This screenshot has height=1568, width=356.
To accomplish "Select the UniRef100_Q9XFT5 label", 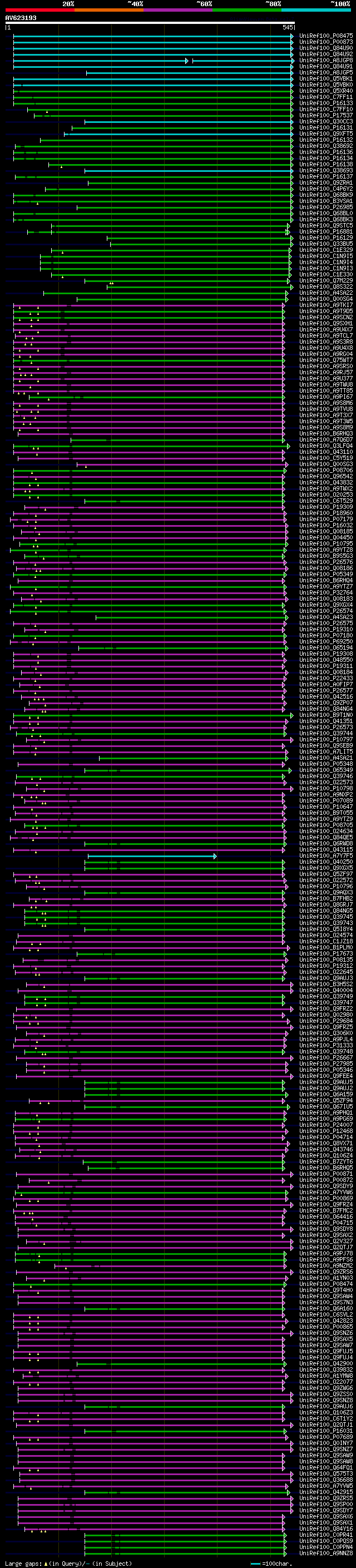I will click(x=325, y=134).
